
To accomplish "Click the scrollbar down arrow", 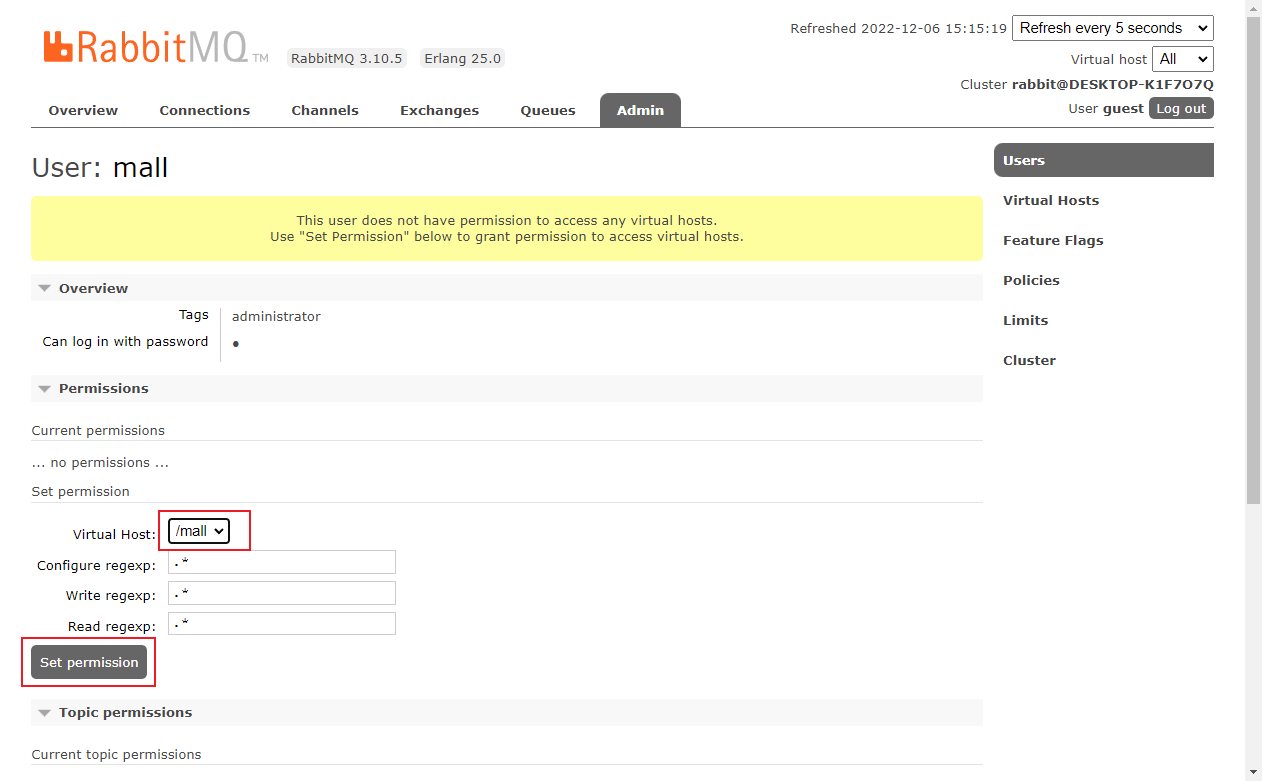I will [1253, 772].
